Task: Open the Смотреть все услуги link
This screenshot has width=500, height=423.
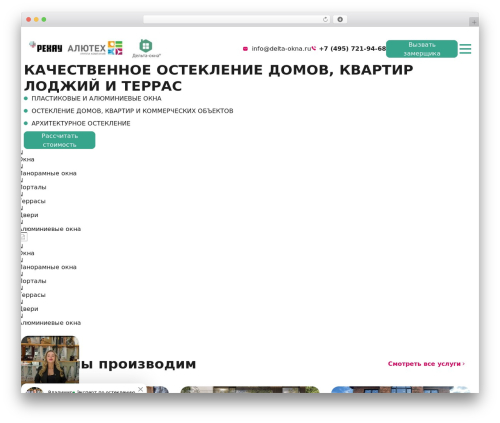Action: tap(426, 364)
